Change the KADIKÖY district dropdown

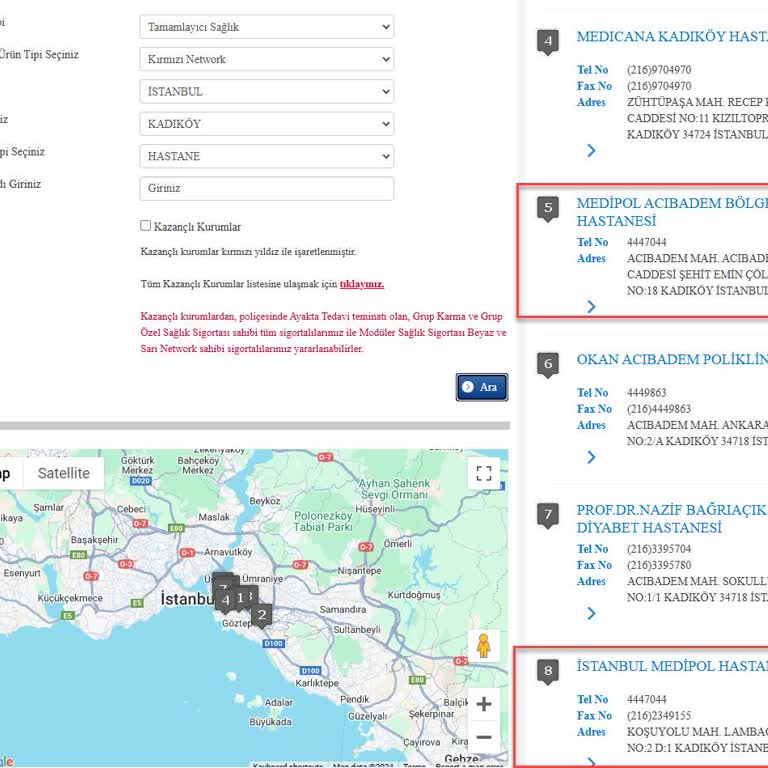(266, 124)
